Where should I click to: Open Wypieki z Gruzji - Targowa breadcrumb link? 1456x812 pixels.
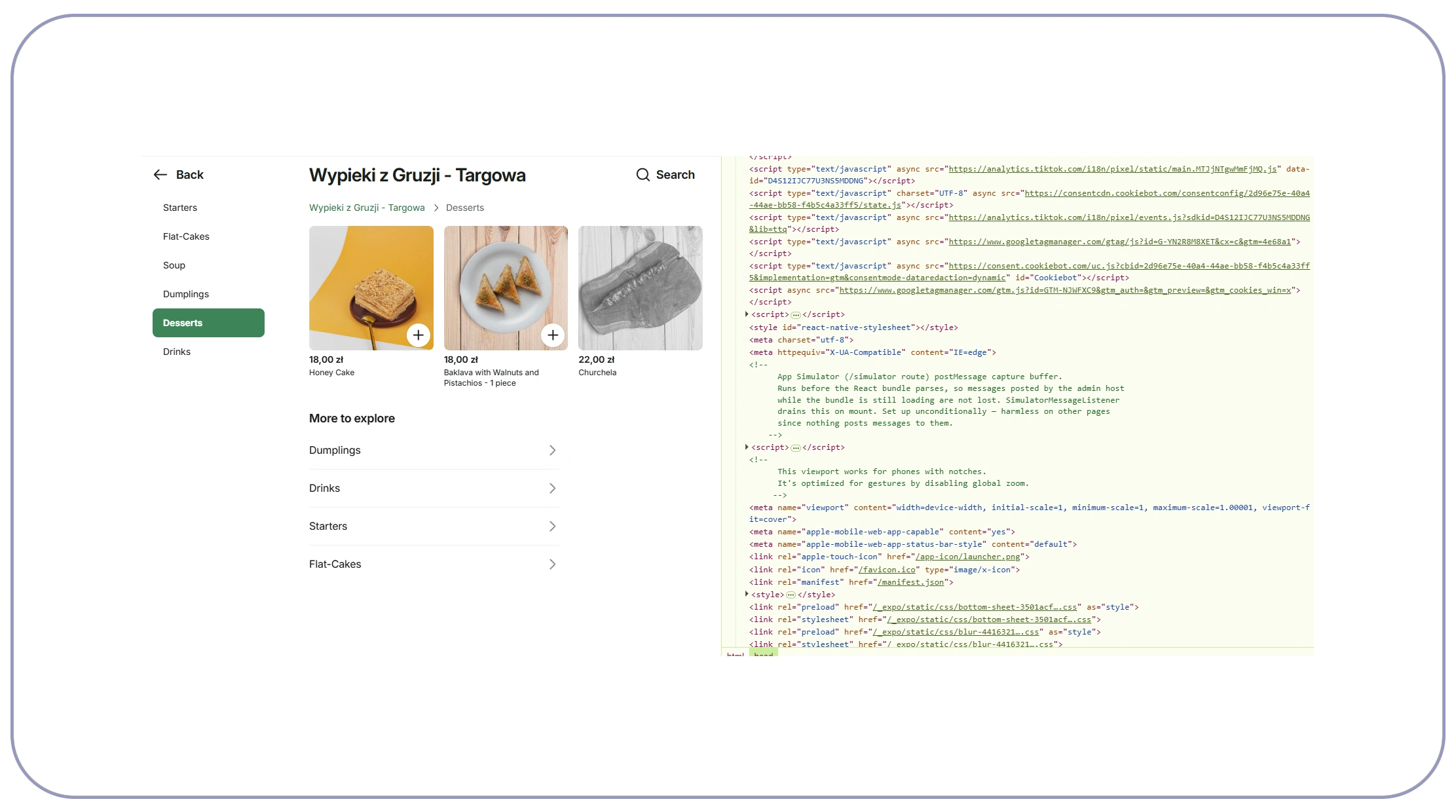(x=367, y=208)
